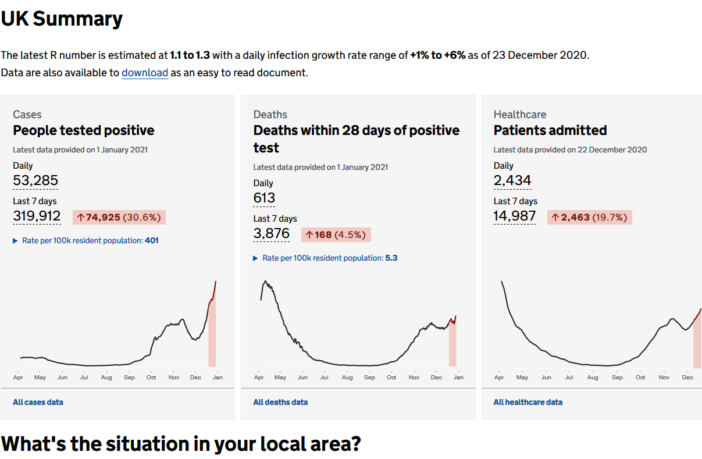The height and width of the screenshot is (459, 702).
Task: Click the last 7 days admissions figure 14,987
Action: coord(515,216)
